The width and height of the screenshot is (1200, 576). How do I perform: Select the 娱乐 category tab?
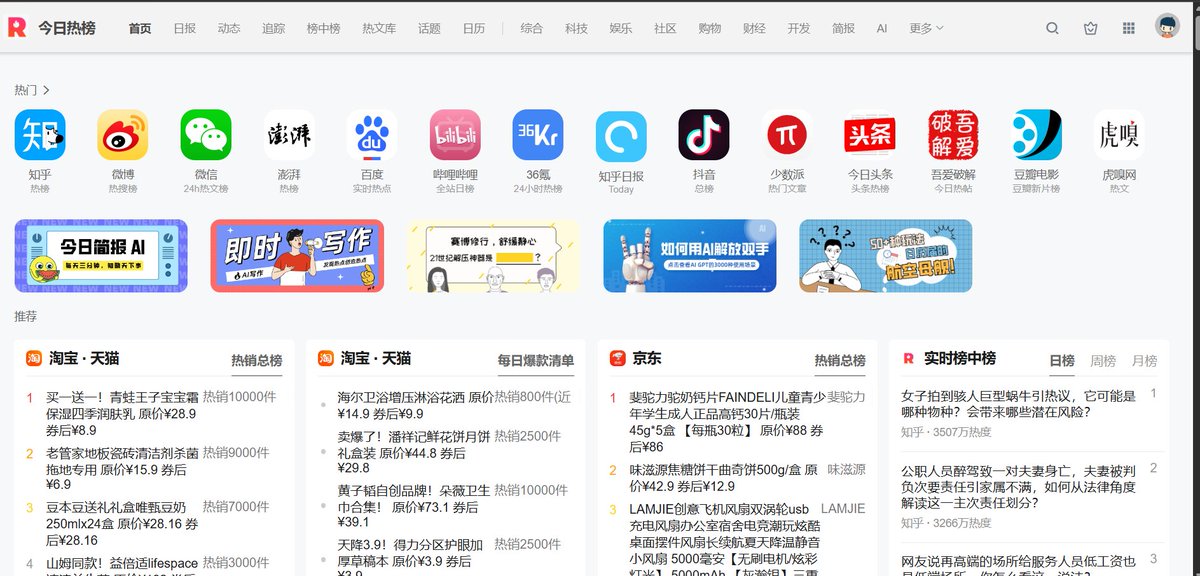[621, 28]
